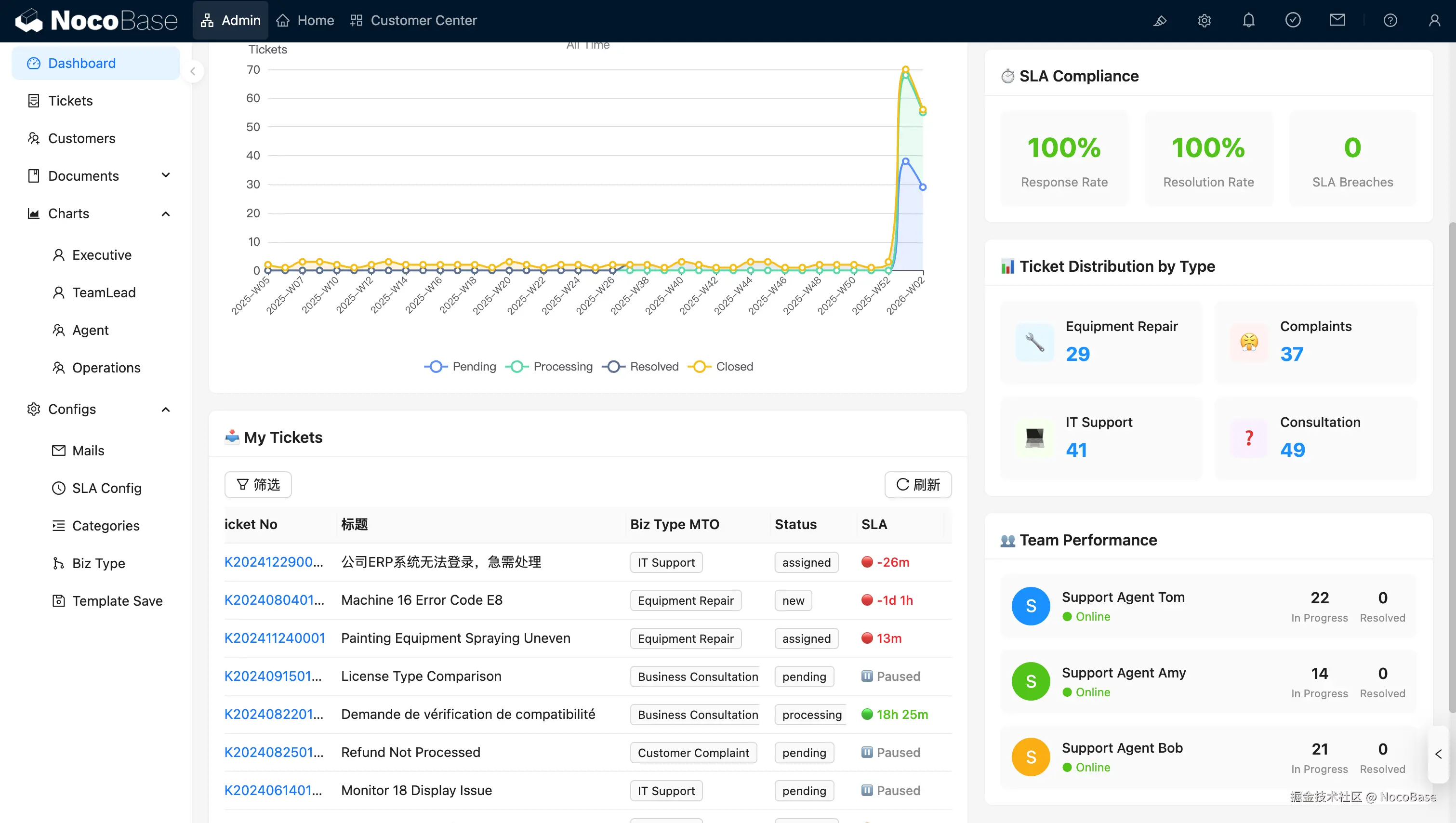Collapse the Configs menu section
Image resolution: width=1456 pixels, height=823 pixels.
coord(165,409)
